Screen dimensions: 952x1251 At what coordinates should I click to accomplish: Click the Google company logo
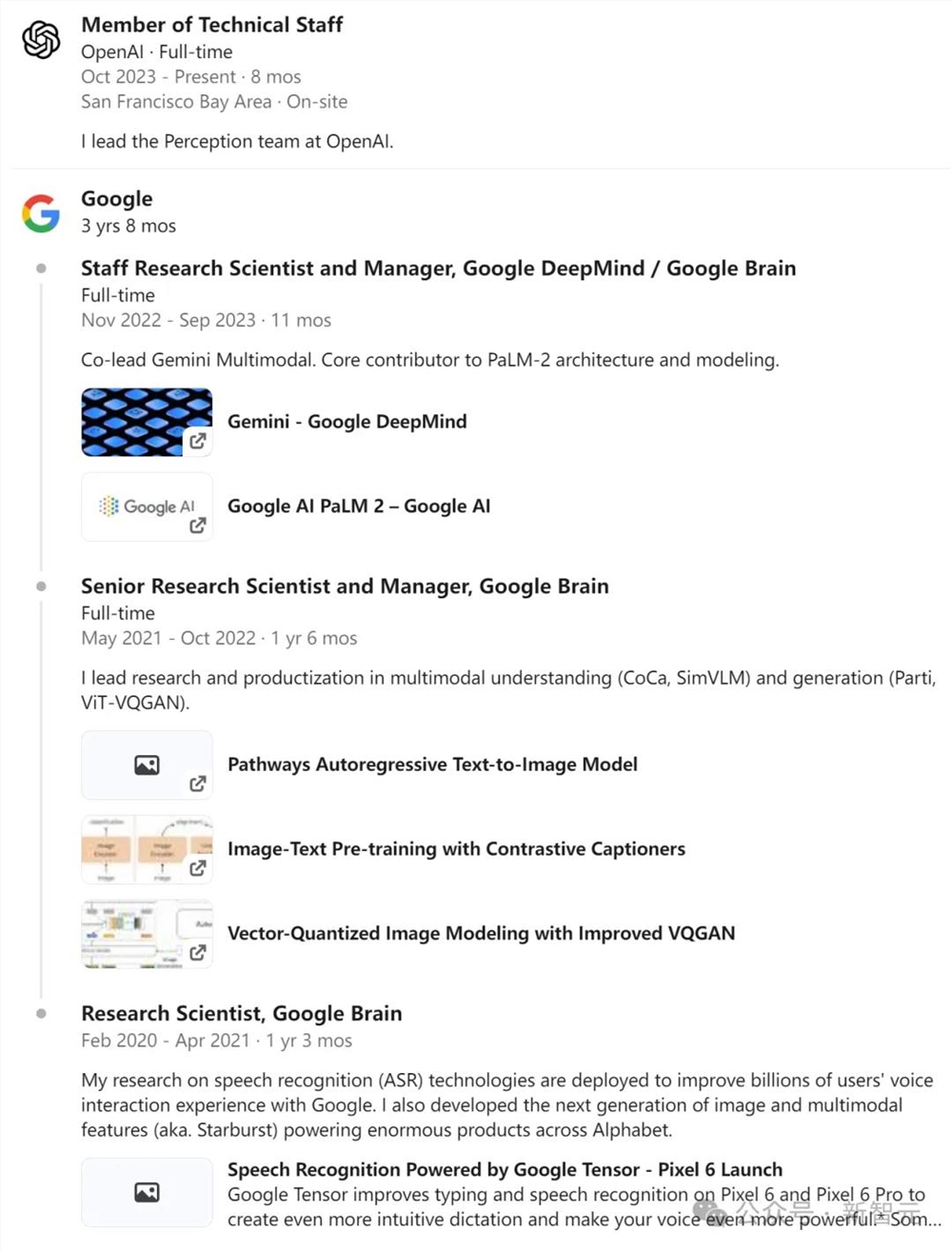click(41, 213)
